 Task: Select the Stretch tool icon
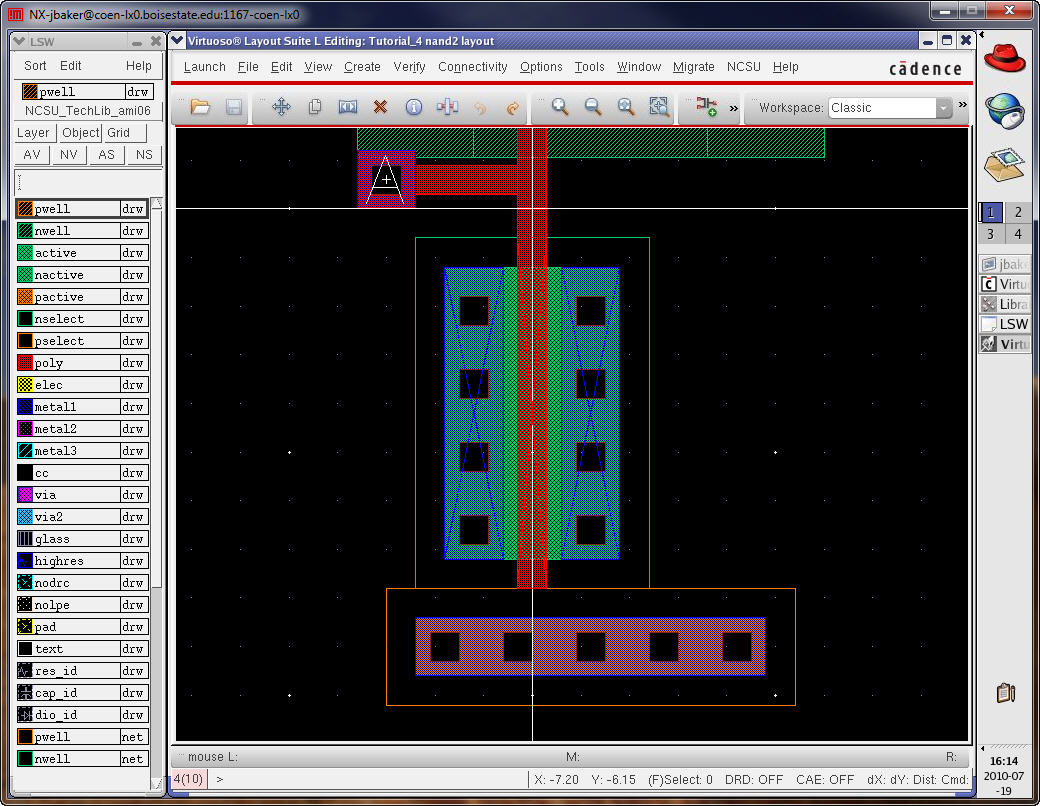point(347,107)
